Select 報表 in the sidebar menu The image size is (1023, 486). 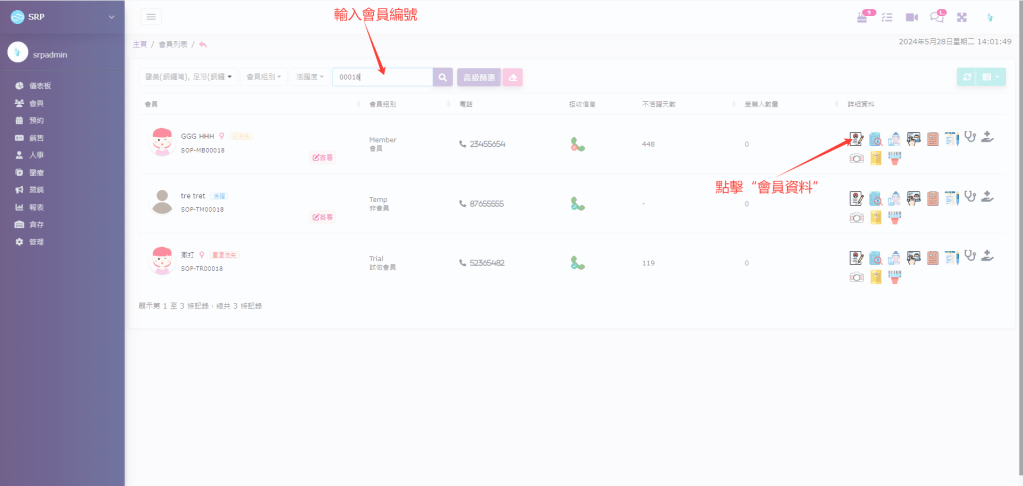35,207
